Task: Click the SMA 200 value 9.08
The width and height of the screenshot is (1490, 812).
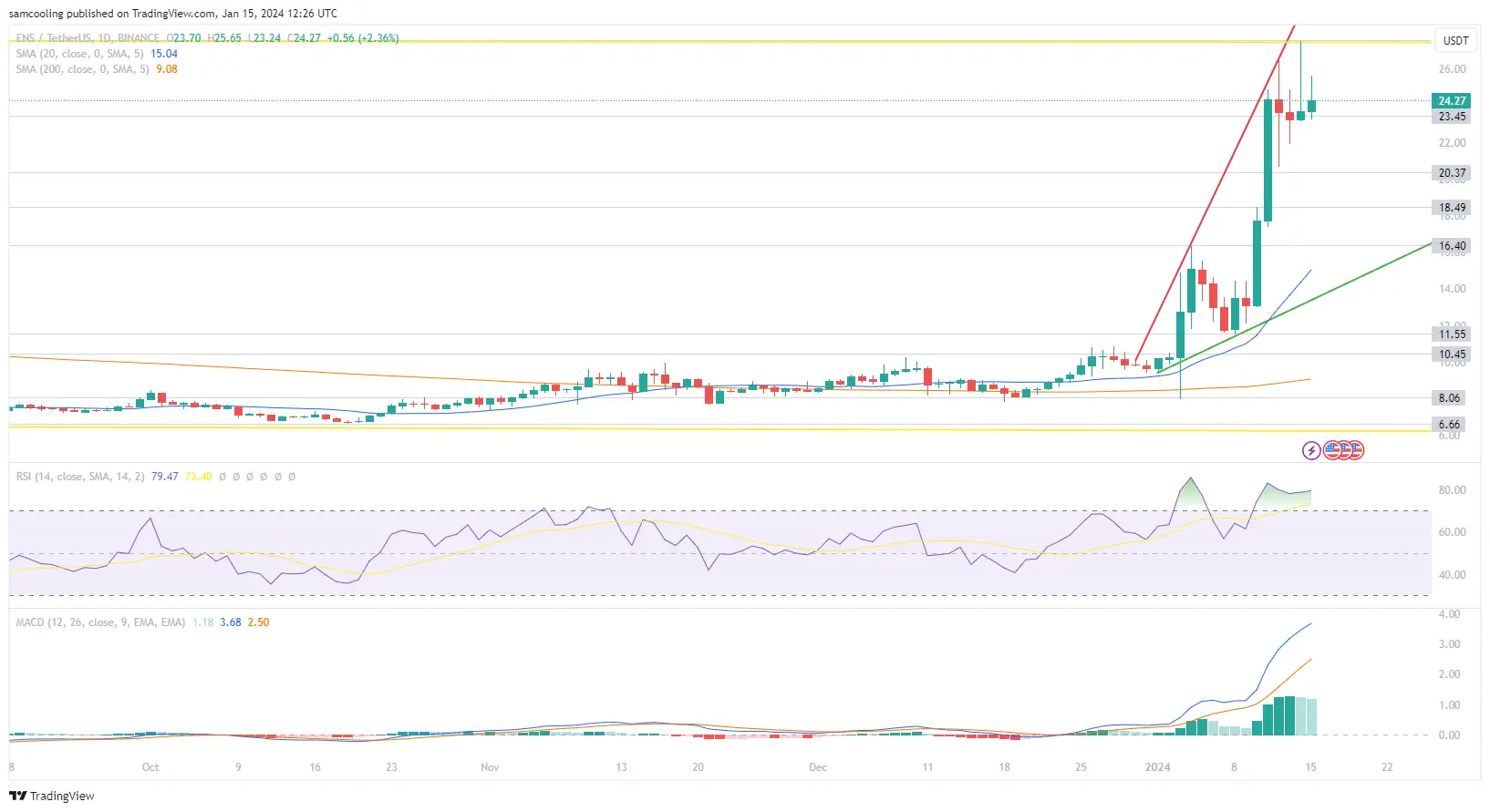Action: coord(167,69)
